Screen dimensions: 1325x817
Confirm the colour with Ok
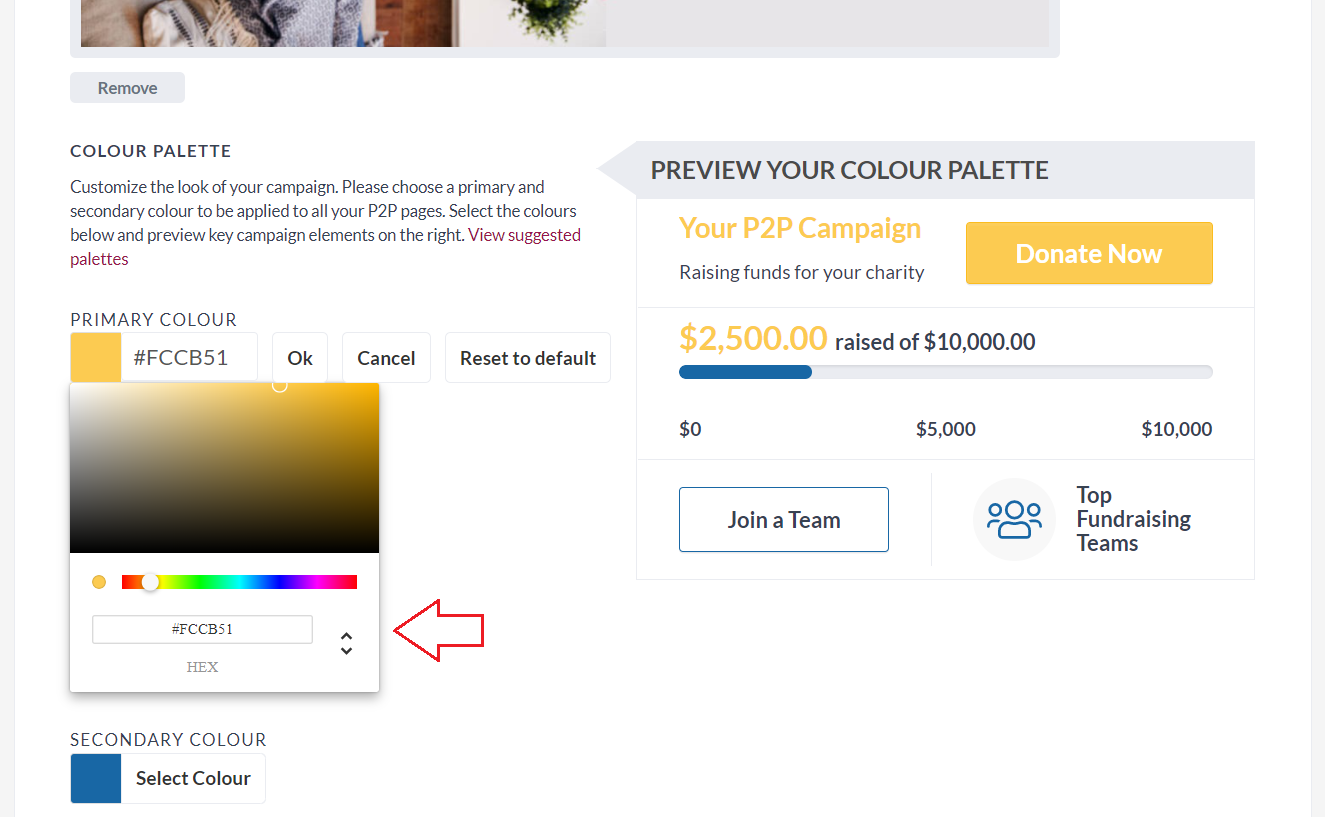pos(300,358)
